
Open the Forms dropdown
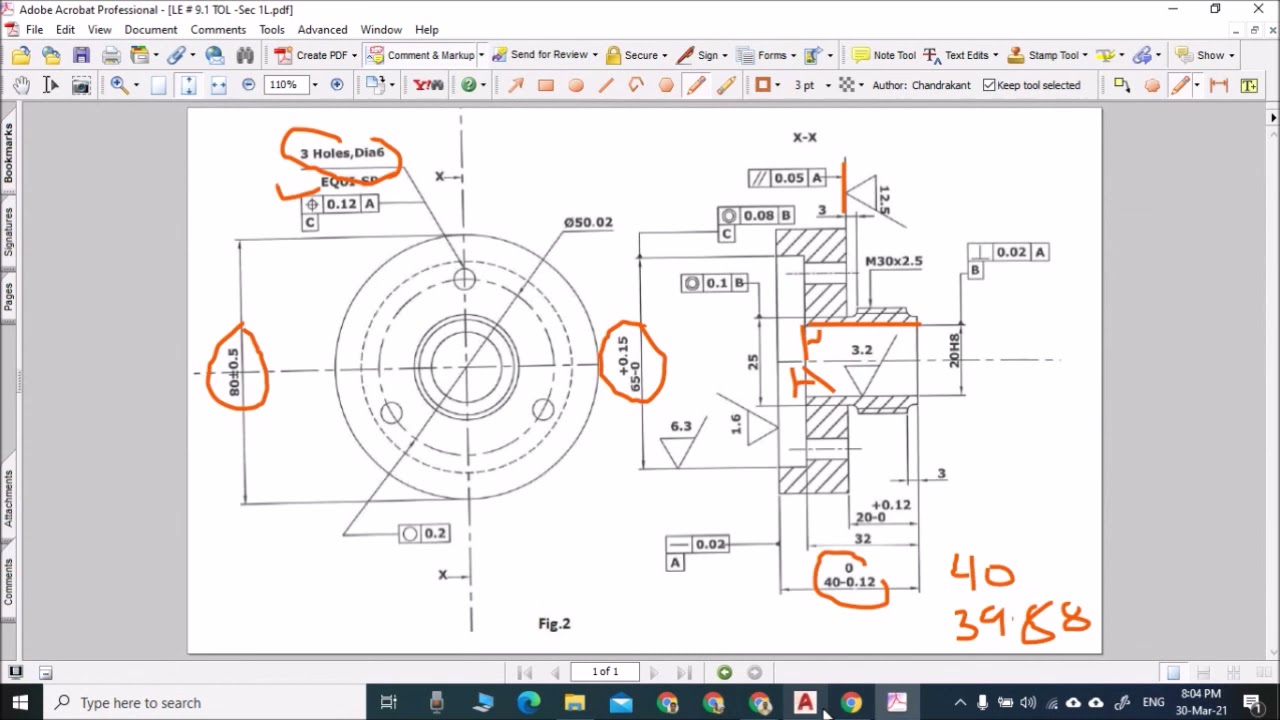(793, 55)
